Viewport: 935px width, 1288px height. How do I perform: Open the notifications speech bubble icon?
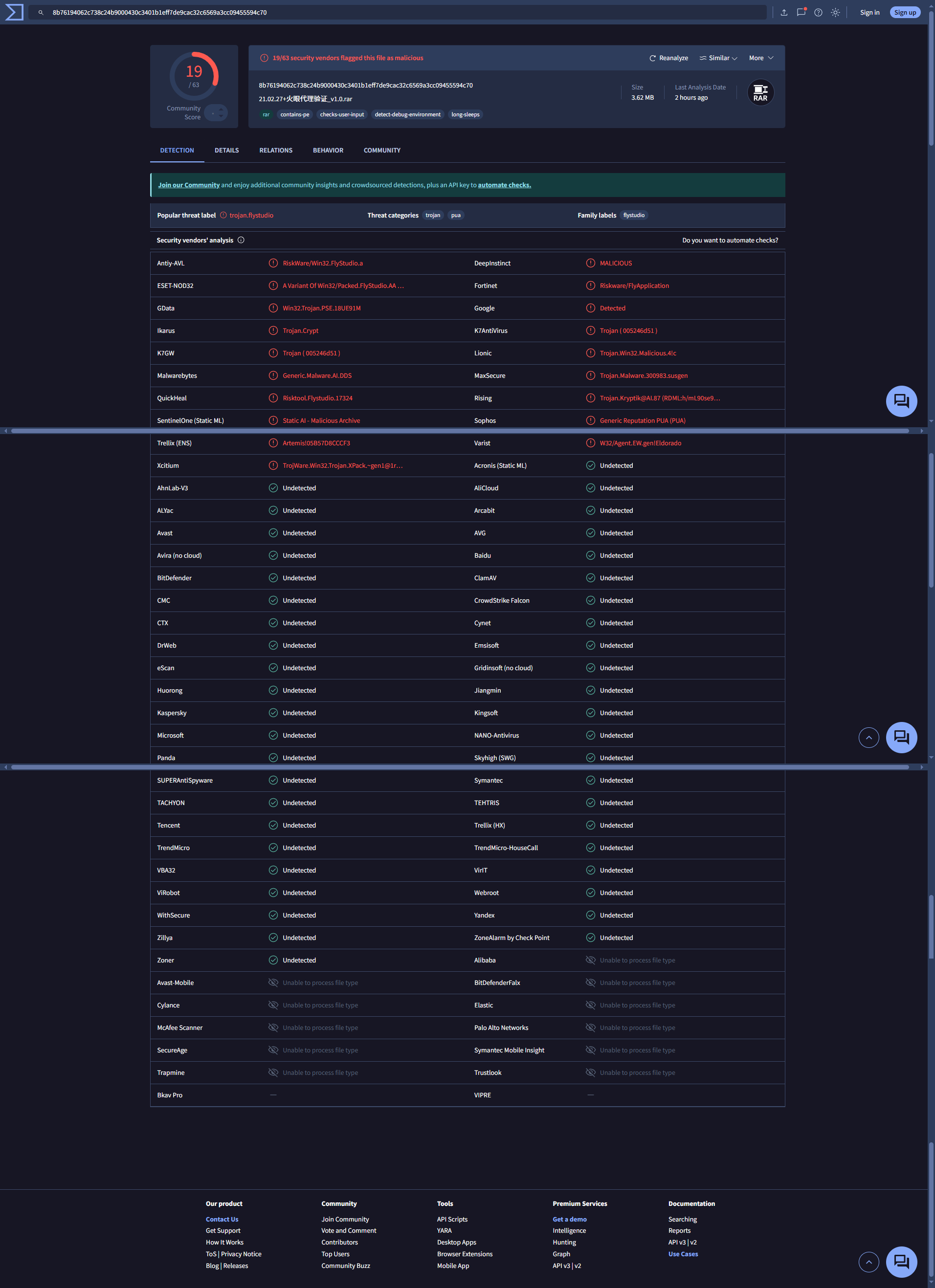[x=801, y=12]
